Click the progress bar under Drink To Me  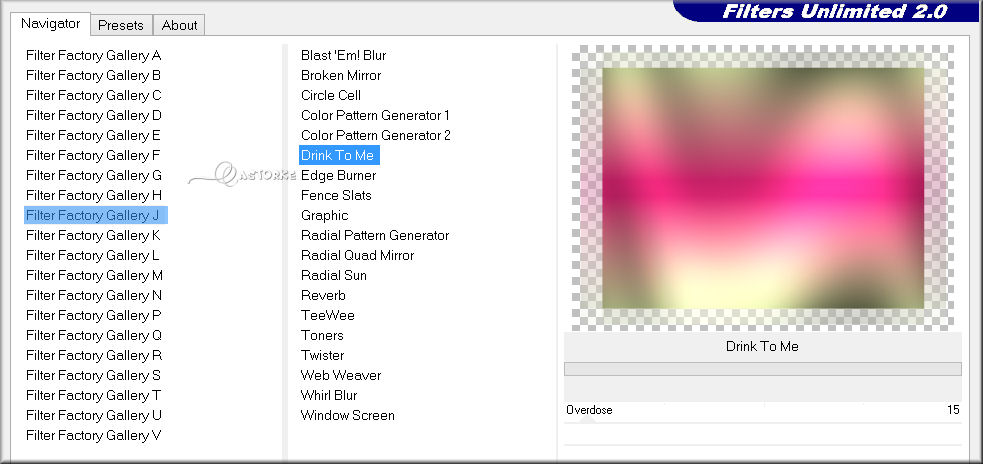point(763,369)
